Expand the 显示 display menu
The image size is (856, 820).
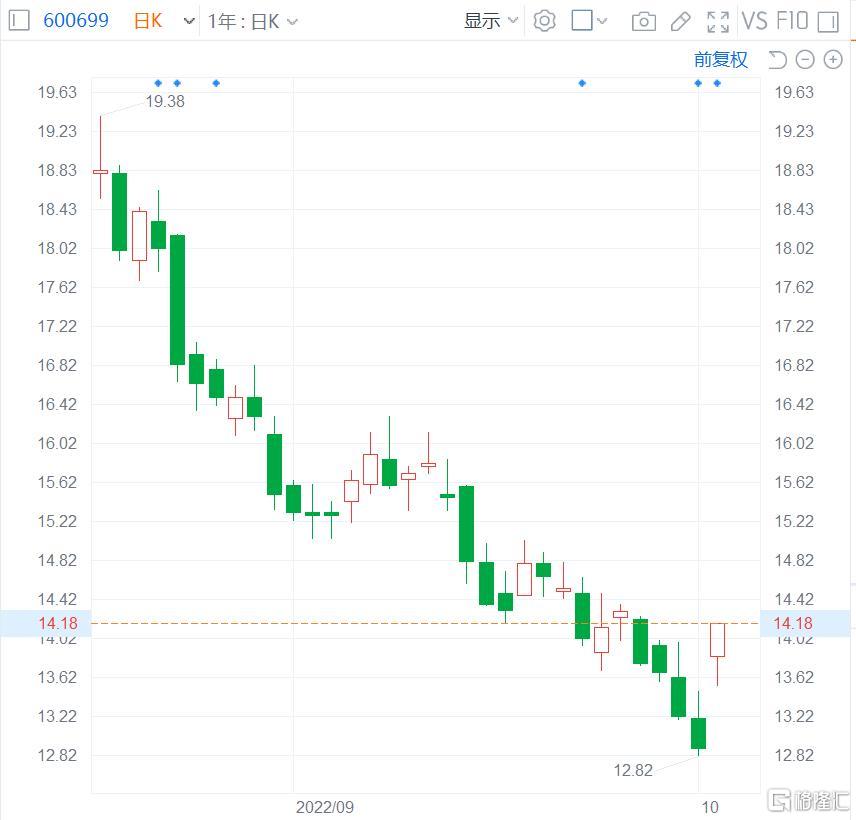[490, 21]
